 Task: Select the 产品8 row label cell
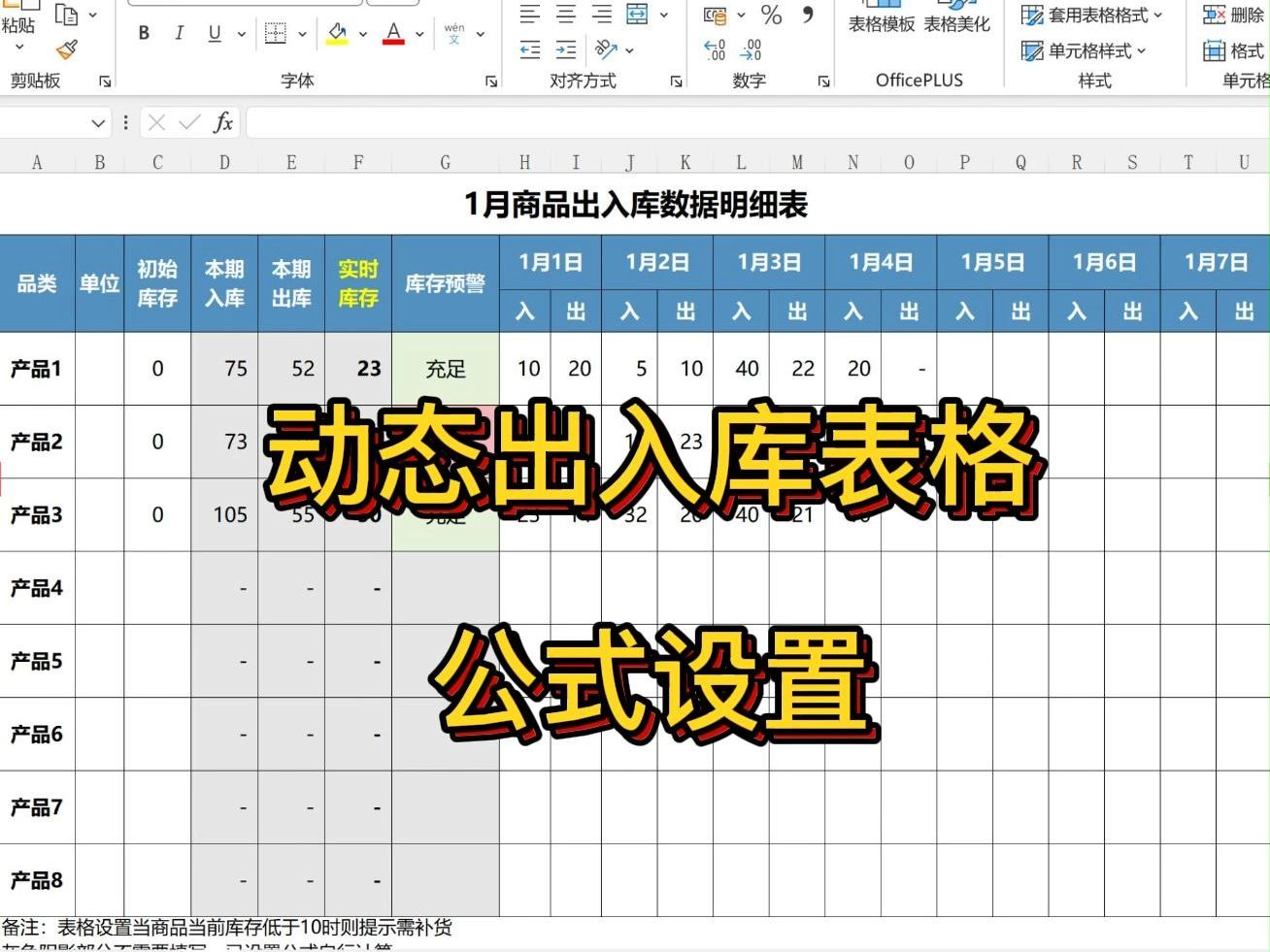click(x=37, y=880)
